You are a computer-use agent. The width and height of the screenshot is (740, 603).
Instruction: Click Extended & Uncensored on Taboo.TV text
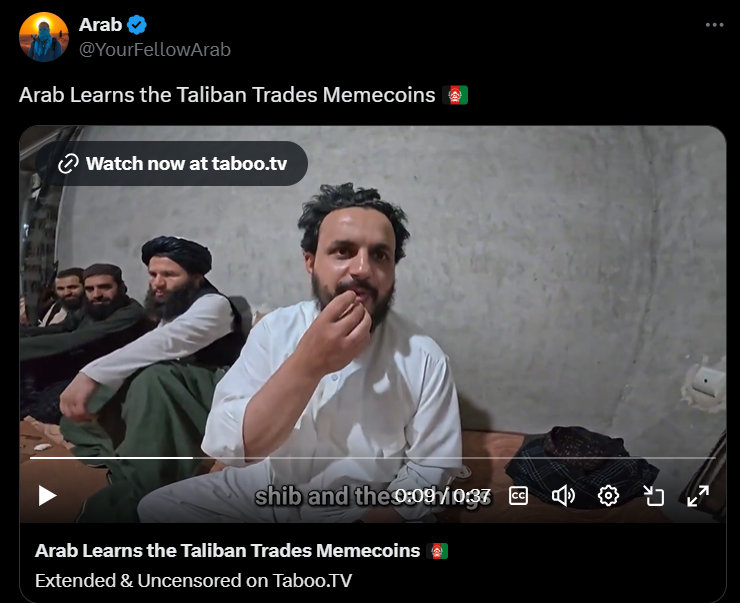pos(193,580)
